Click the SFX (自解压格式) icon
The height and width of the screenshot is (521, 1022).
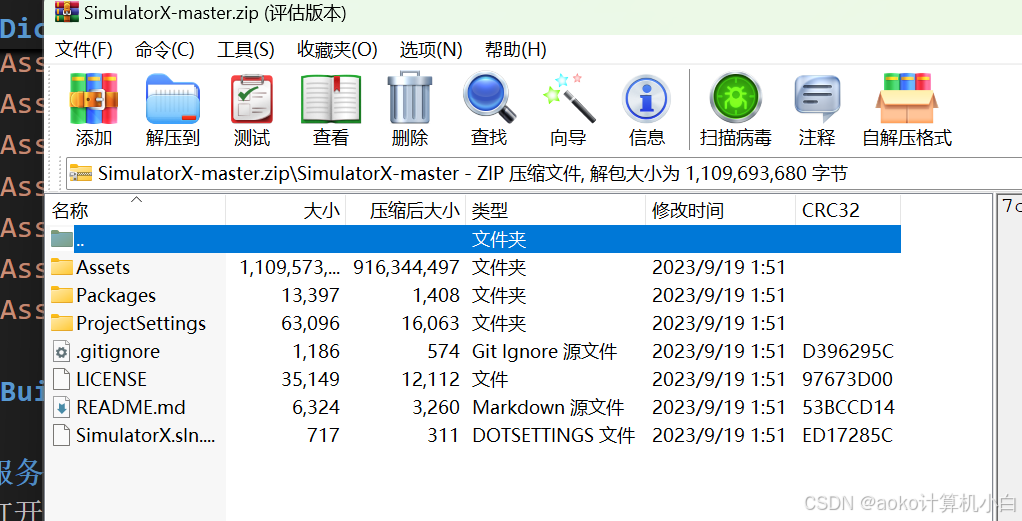click(907, 98)
